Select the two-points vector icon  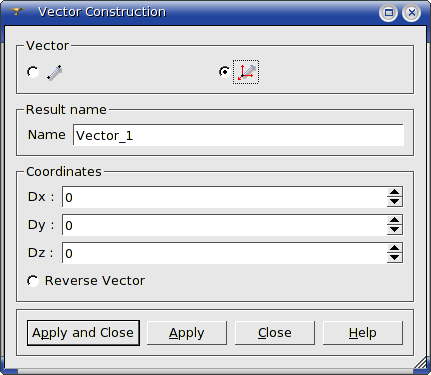pyautogui.click(x=54, y=72)
